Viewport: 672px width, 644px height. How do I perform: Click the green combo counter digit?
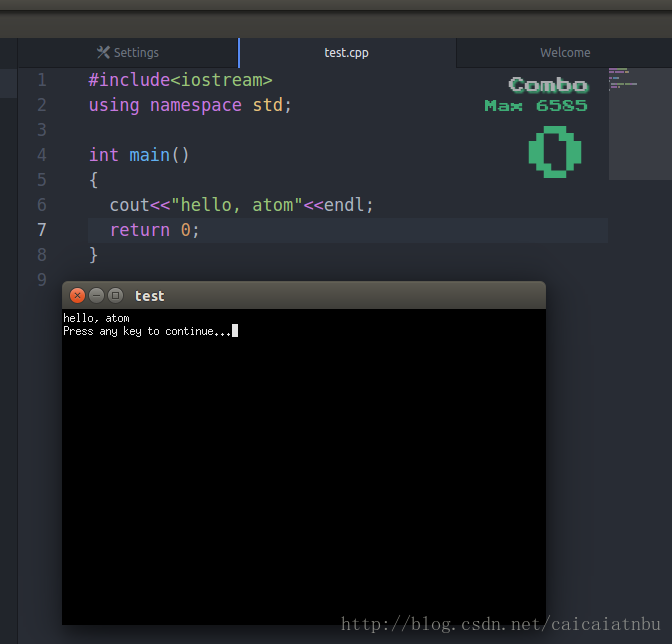[x=555, y=152]
